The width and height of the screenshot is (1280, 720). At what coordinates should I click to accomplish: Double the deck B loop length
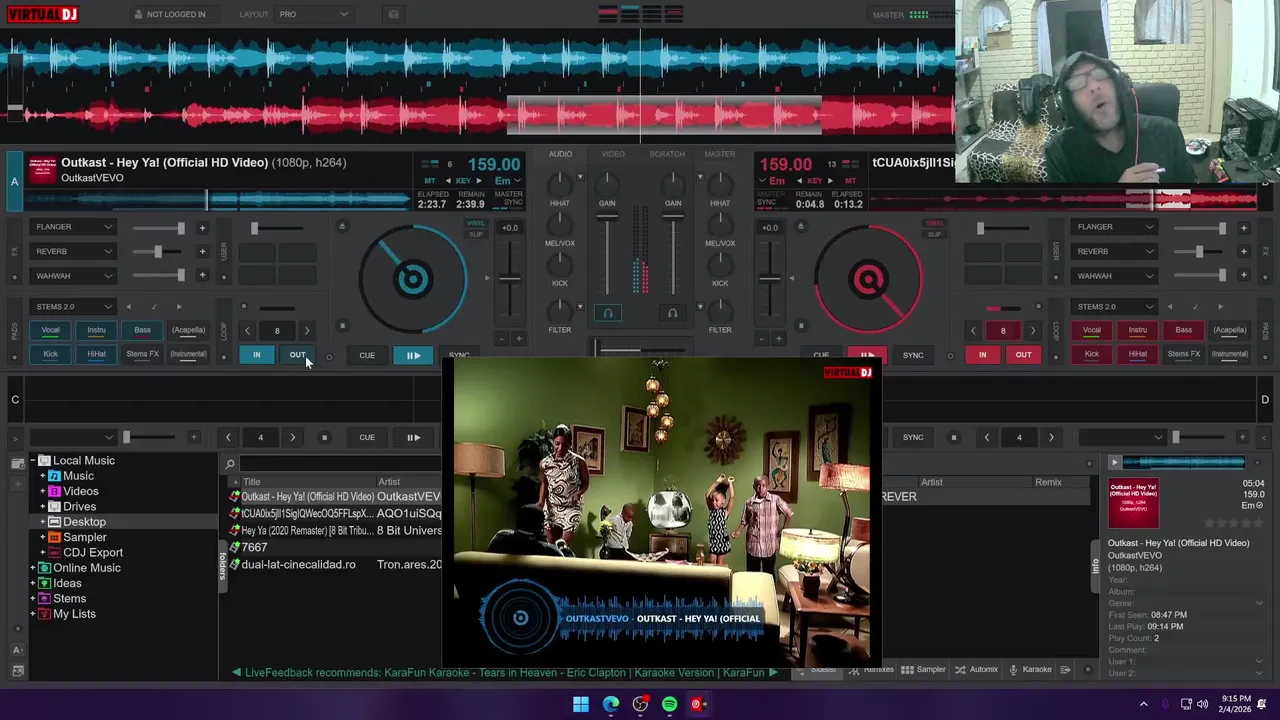pos(1033,331)
